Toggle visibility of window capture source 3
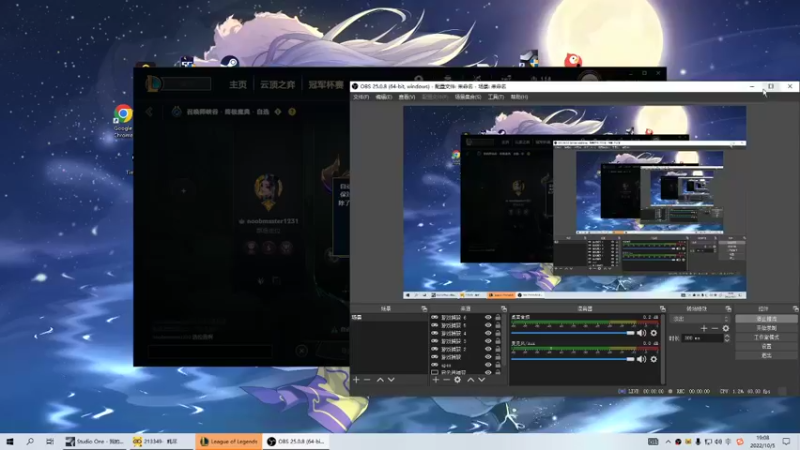Viewport: 800px width, 450px height. [x=488, y=341]
